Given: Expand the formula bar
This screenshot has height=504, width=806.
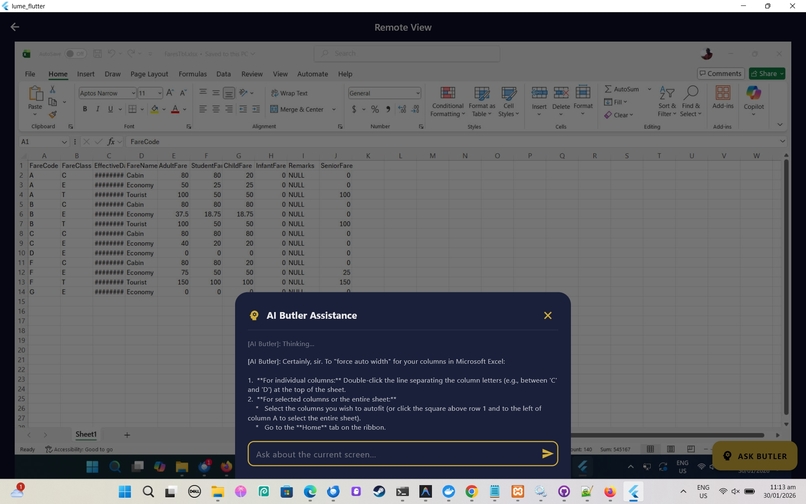Looking at the screenshot, I should point(782,141).
